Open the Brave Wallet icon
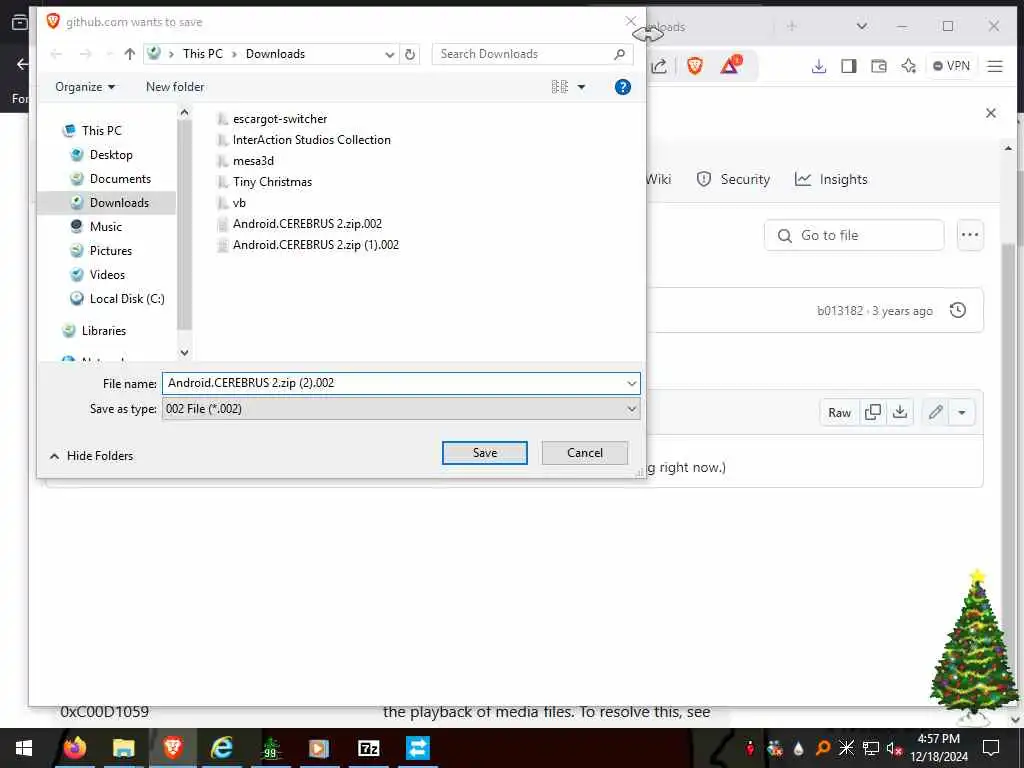This screenshot has width=1024, height=768. pos(878,66)
